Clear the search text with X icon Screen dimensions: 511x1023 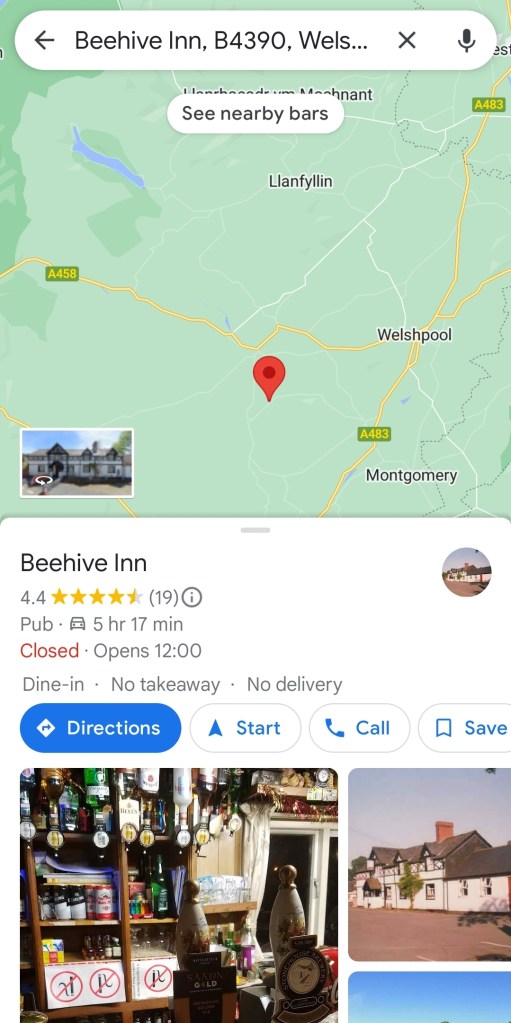pyautogui.click(x=407, y=40)
